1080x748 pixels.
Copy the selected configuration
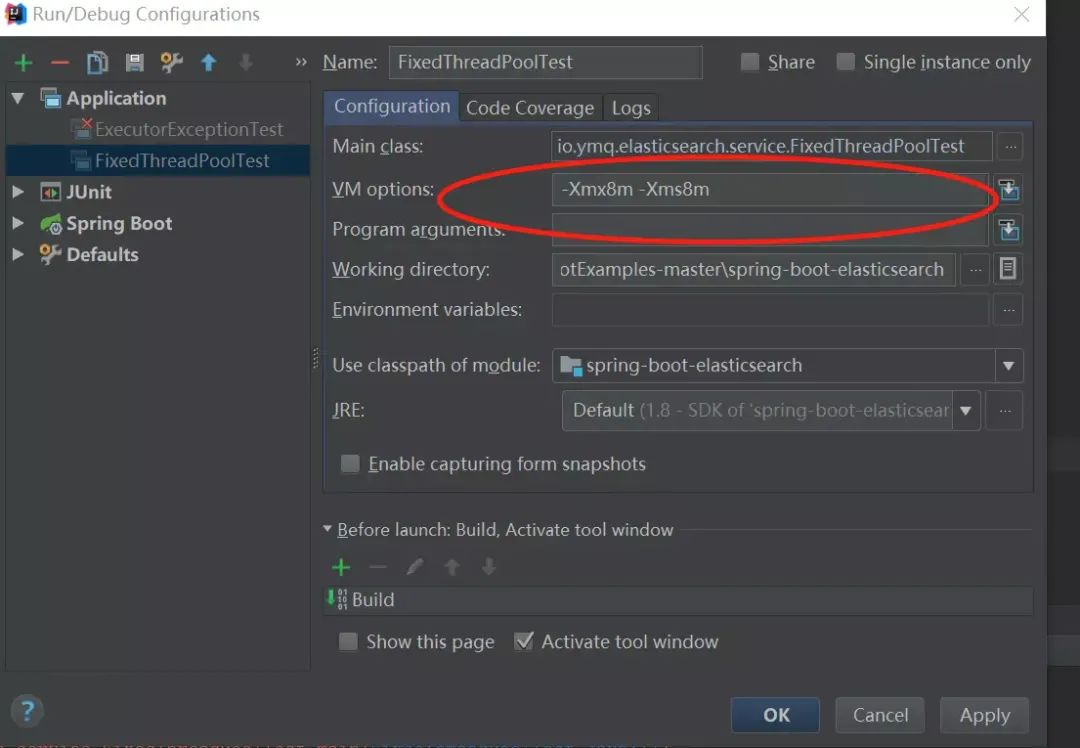pyautogui.click(x=97, y=63)
